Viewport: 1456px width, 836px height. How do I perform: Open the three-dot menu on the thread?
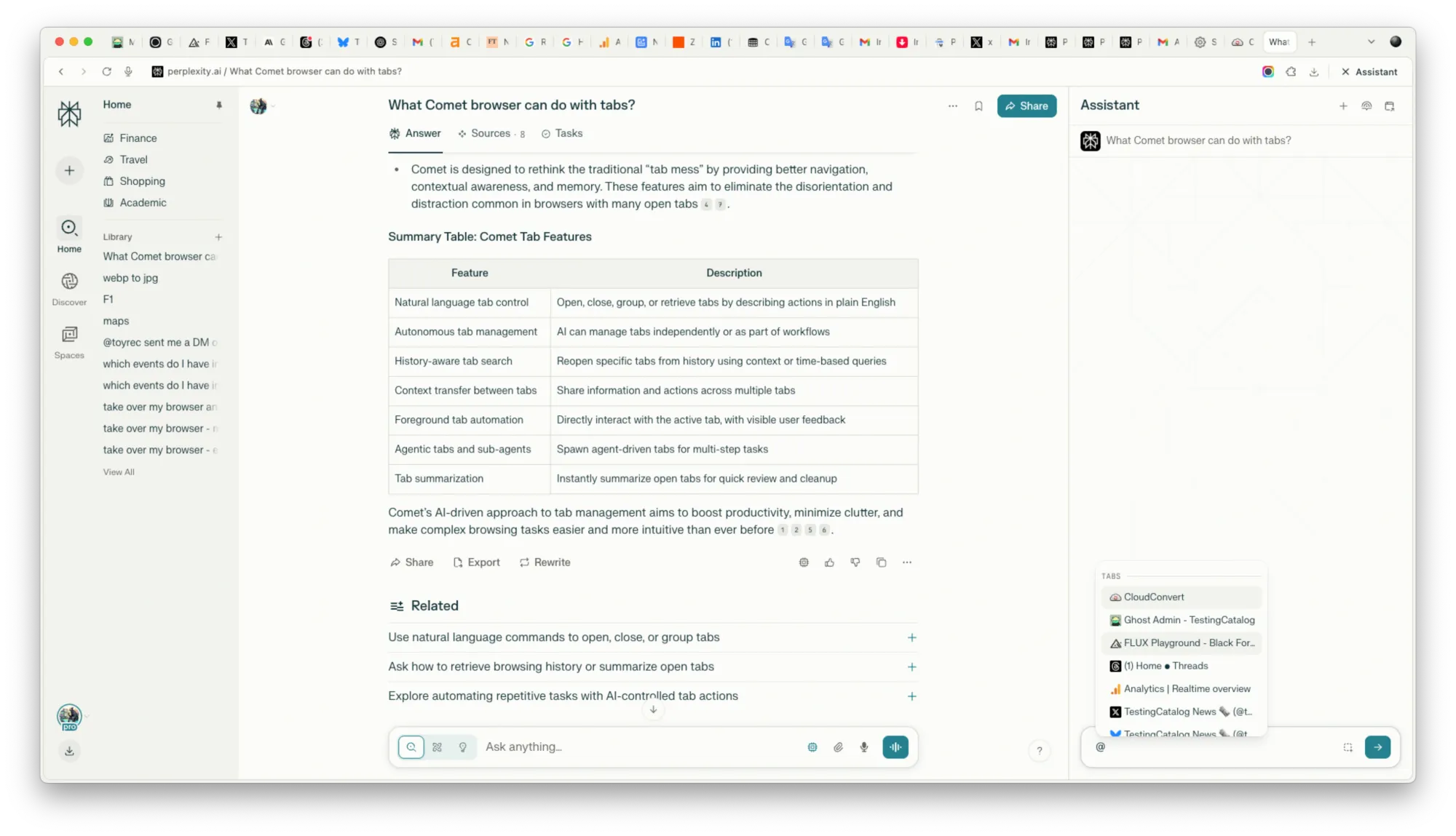tap(952, 106)
